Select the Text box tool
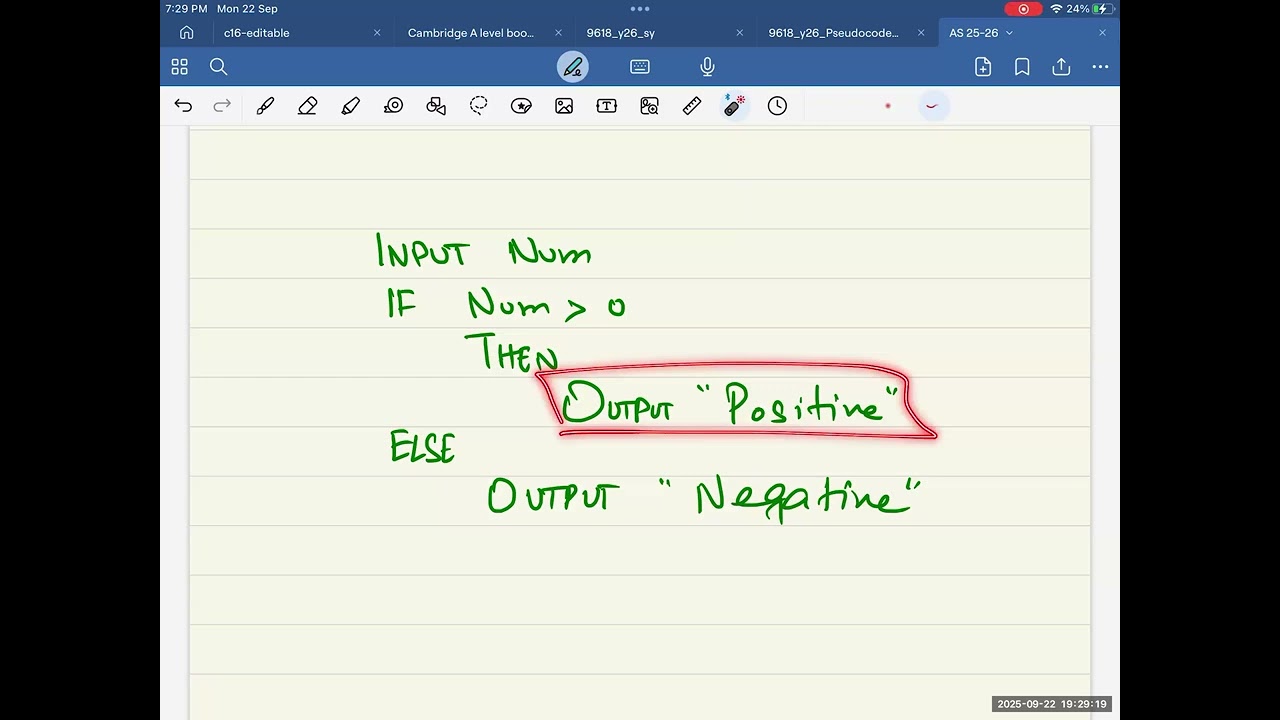 point(607,106)
